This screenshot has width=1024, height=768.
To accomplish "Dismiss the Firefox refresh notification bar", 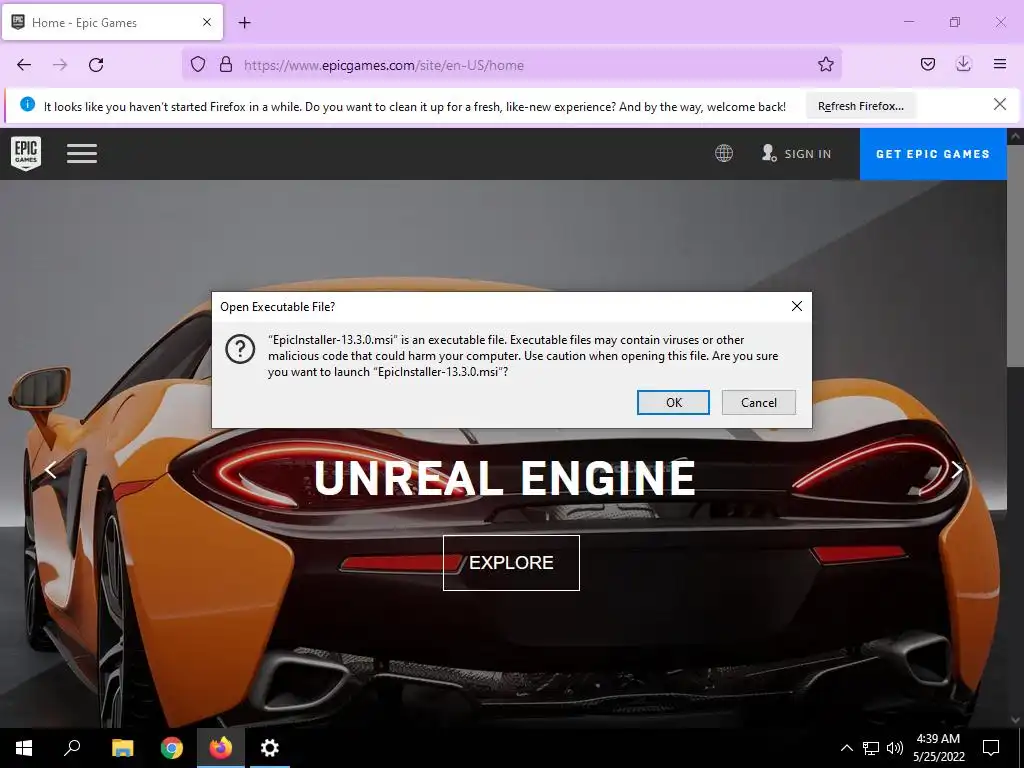I will pos(999,104).
